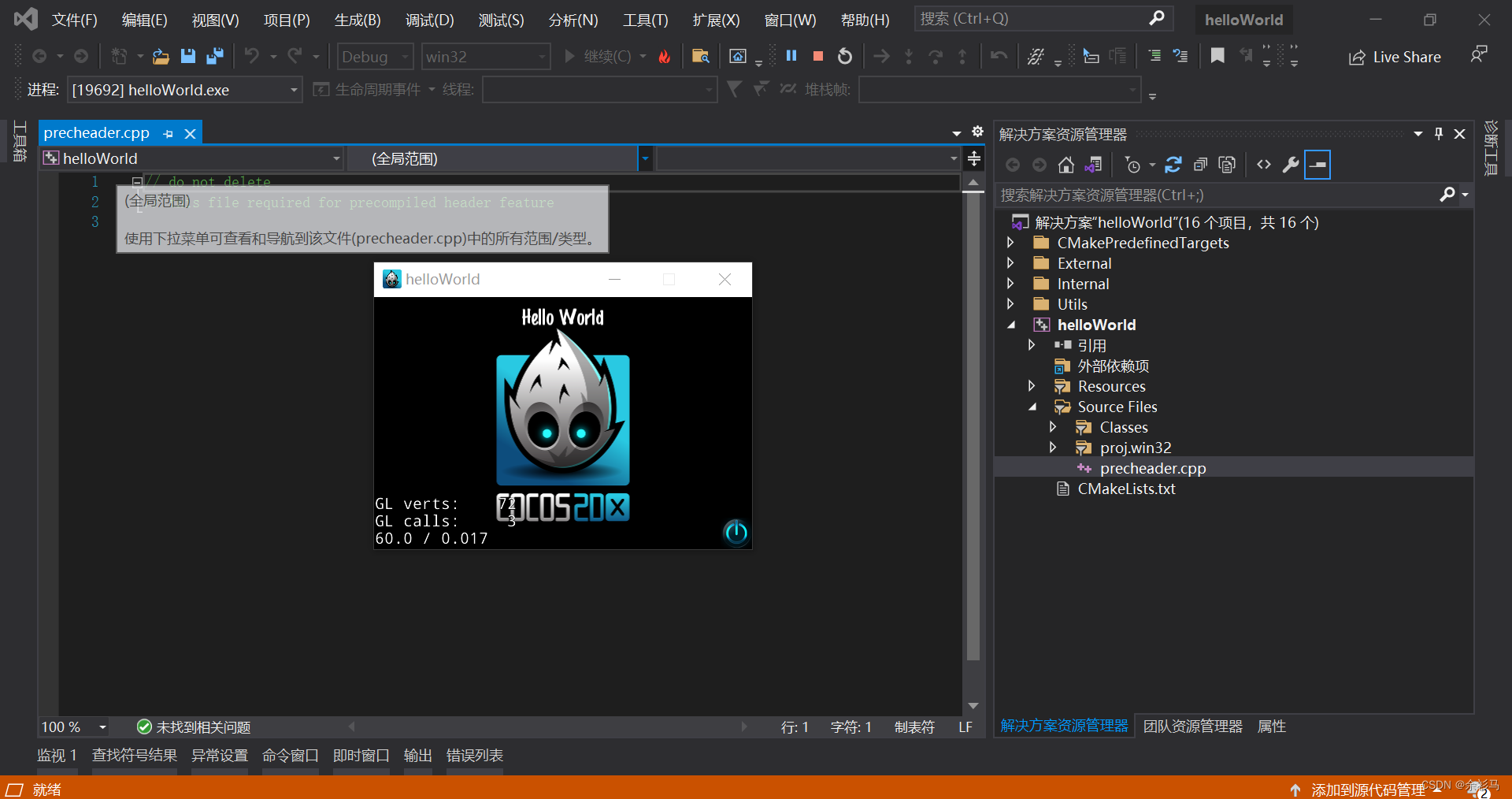Open the Debug configuration dropdown
Viewport: 1512px width, 799px height.
pos(376,57)
